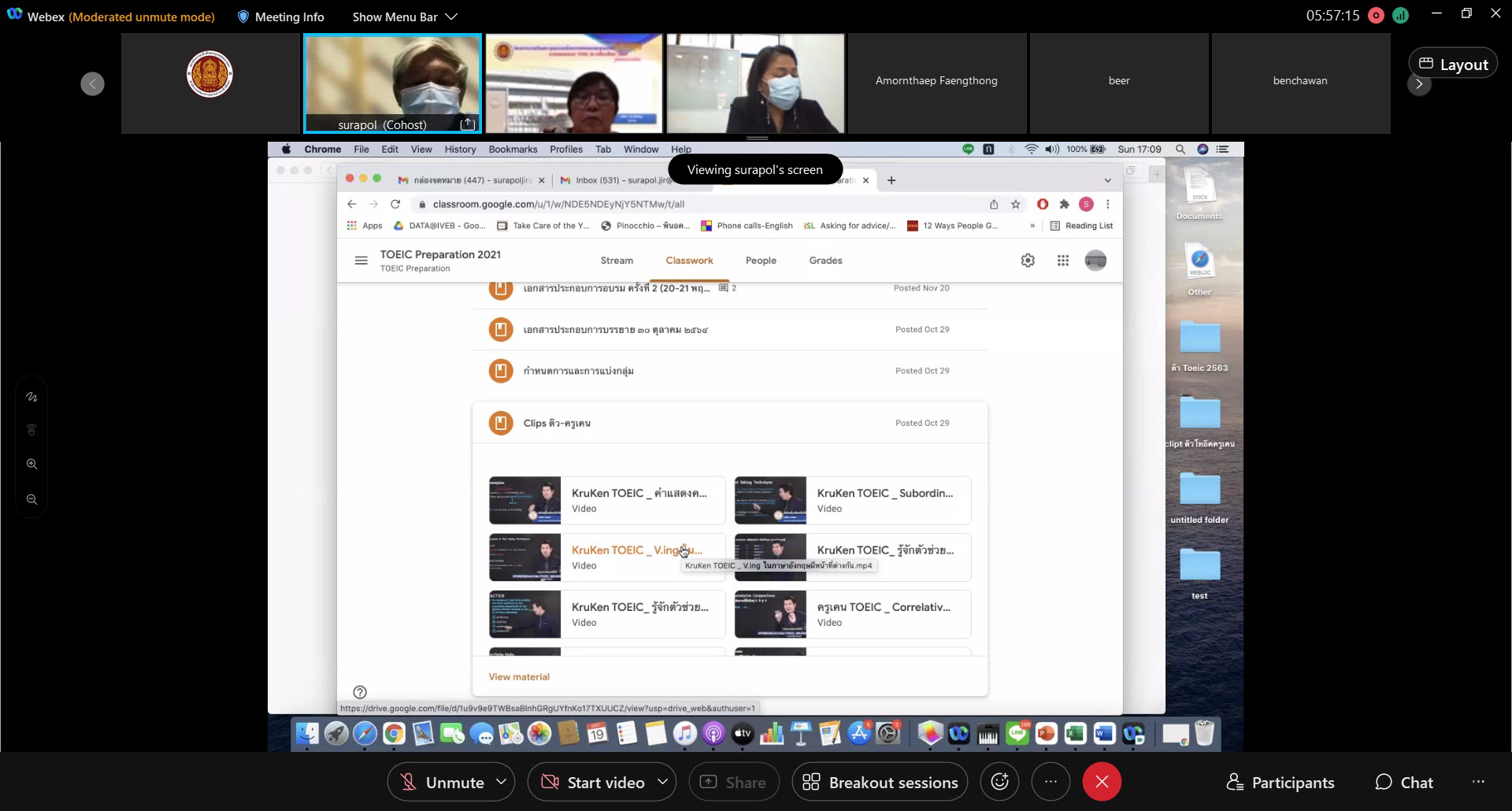This screenshot has width=1512, height=811.
Task: Open History menu in Mac menu bar
Action: click(x=460, y=149)
